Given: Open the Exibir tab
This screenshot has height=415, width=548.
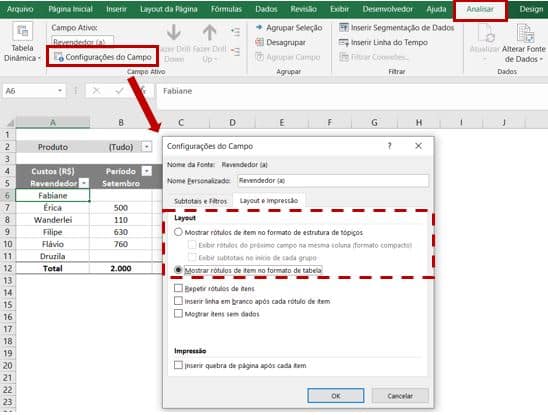Looking at the screenshot, I should click(x=339, y=9).
